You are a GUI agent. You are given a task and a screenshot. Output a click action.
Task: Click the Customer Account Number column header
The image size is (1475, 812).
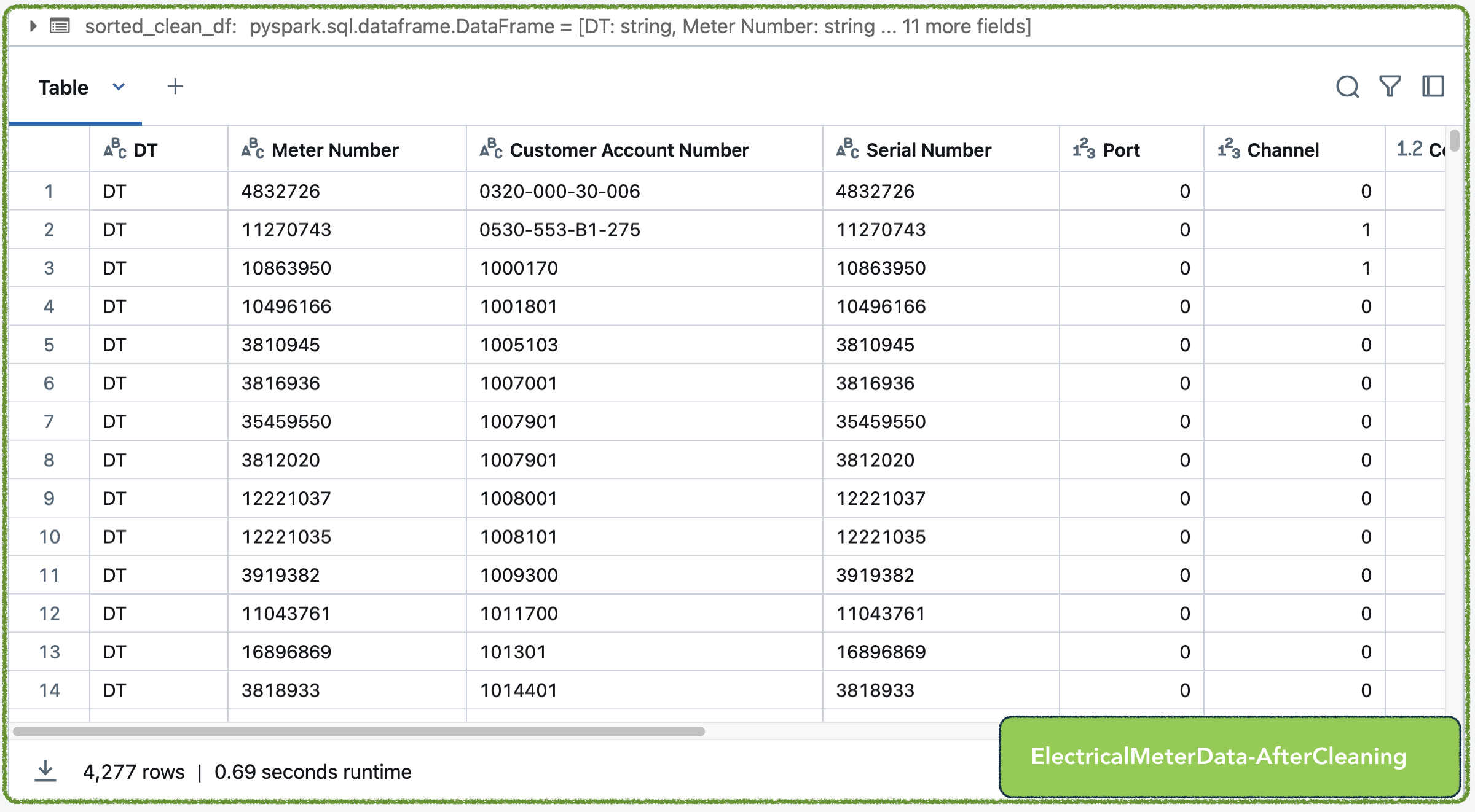644,149
